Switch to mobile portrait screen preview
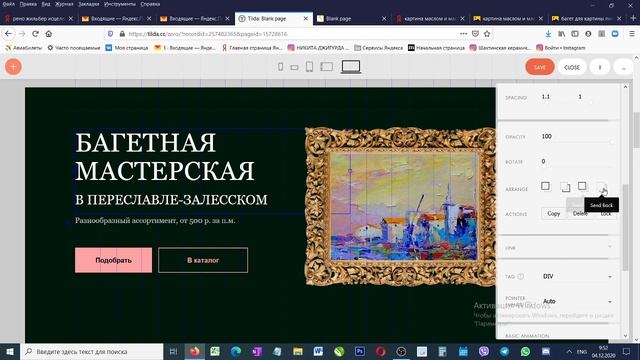This screenshot has width=640, height=360. 280,67
